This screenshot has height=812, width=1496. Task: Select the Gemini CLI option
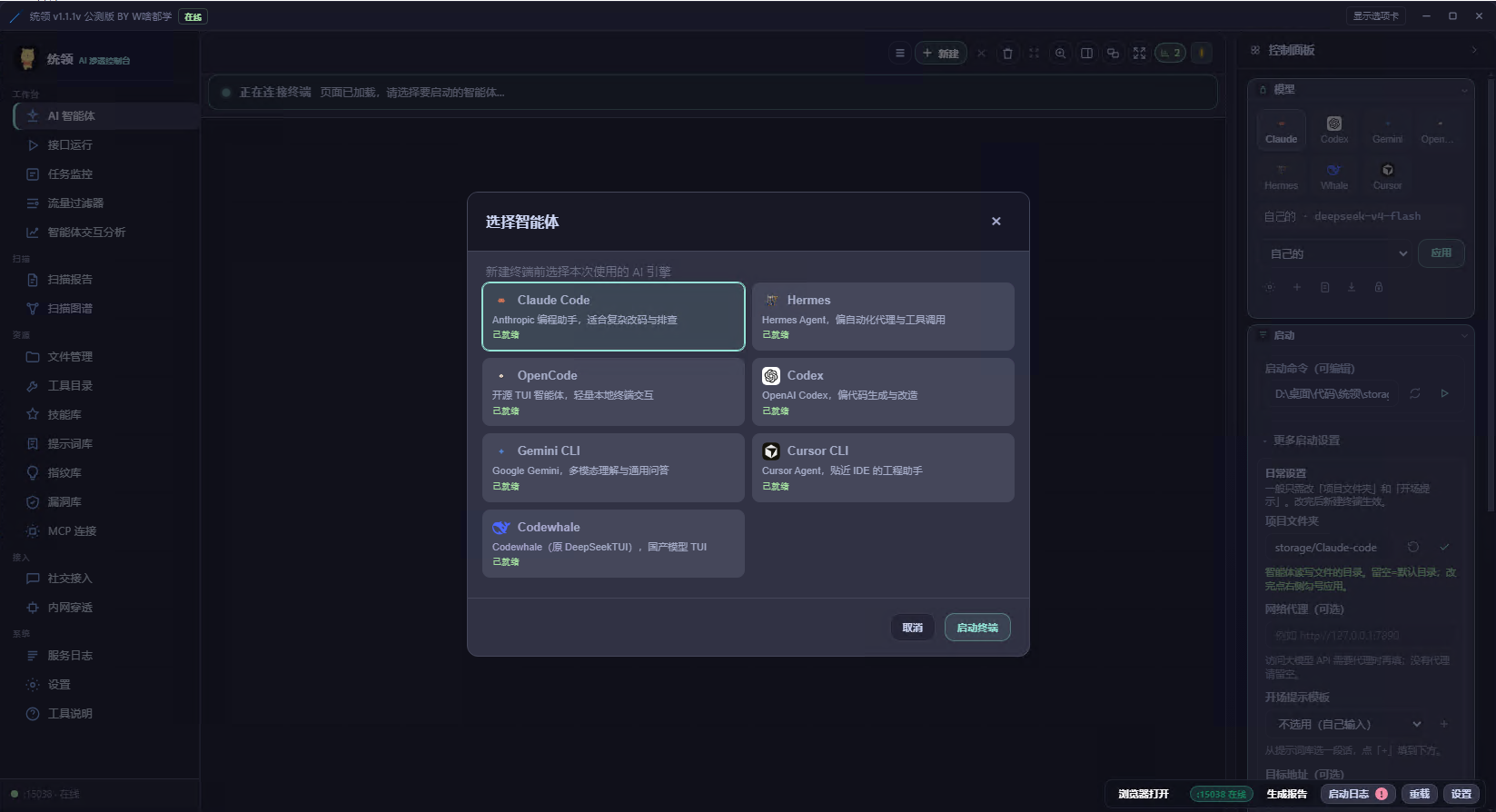tap(613, 467)
